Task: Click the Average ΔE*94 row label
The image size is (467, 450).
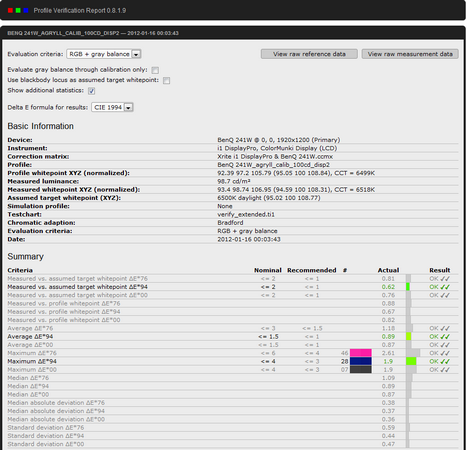Action: 30,337
